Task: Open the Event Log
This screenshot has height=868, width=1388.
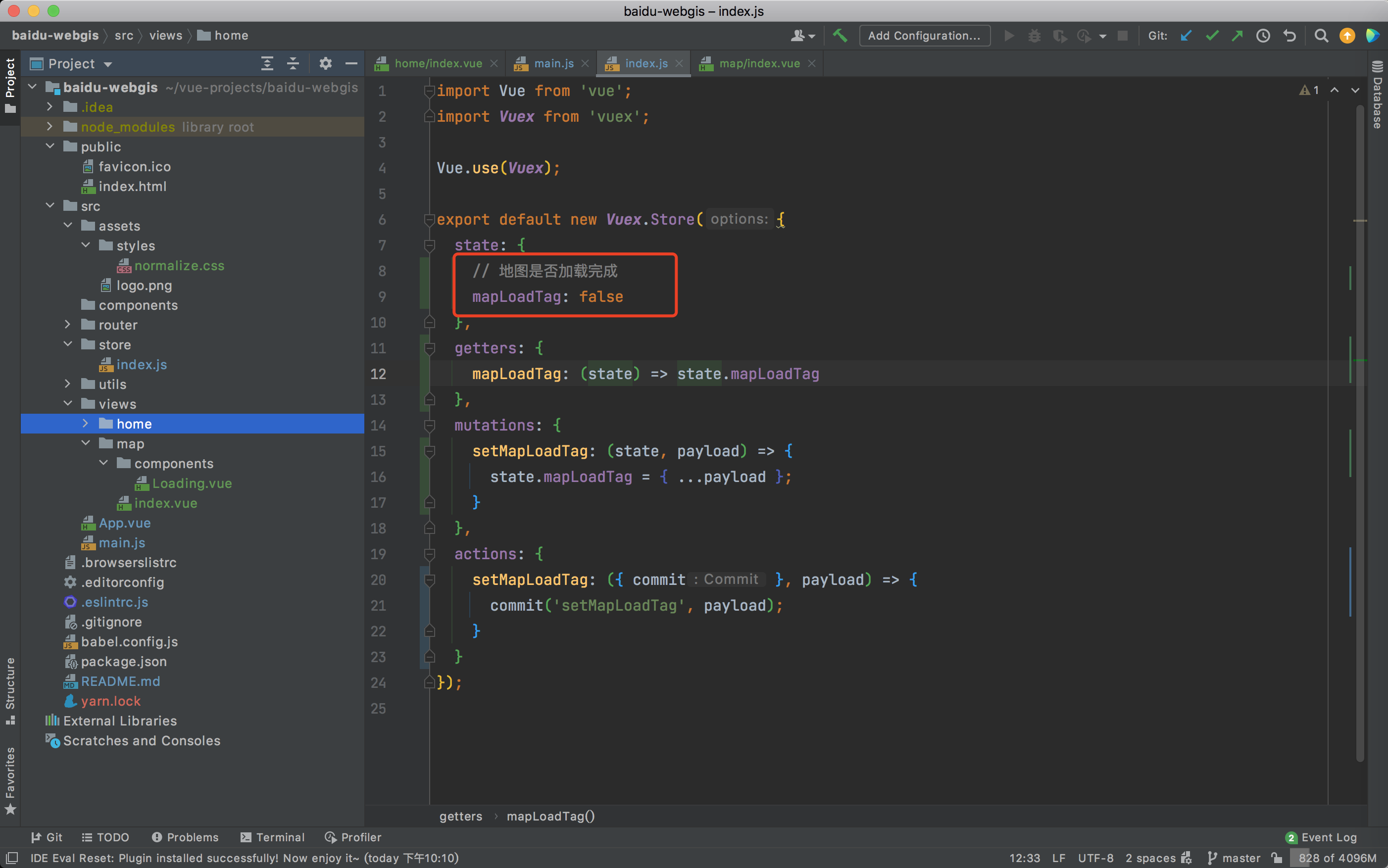Action: tap(1321, 837)
